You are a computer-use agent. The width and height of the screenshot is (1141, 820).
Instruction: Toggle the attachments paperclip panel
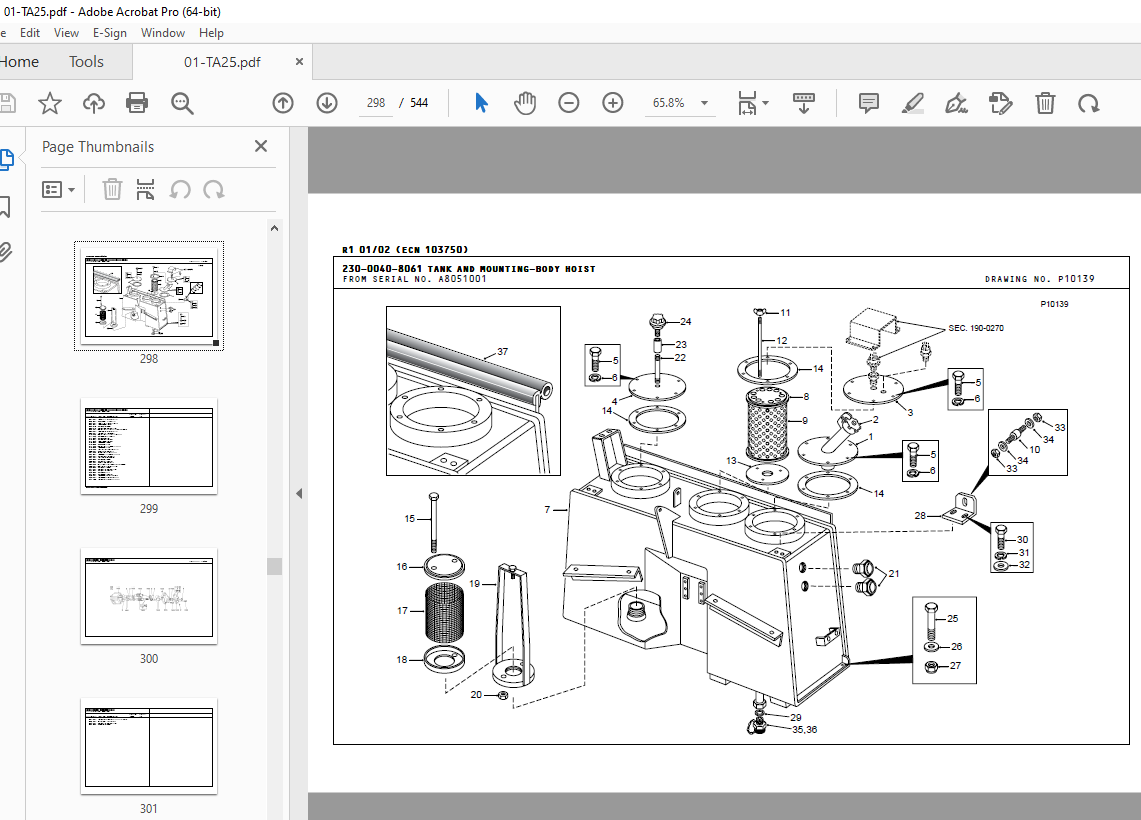5,252
